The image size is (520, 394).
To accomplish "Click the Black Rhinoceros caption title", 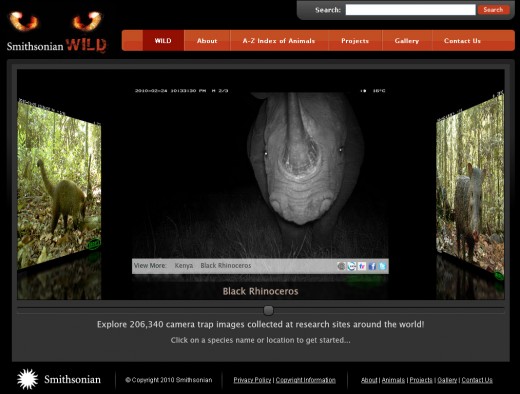I will click(260, 291).
